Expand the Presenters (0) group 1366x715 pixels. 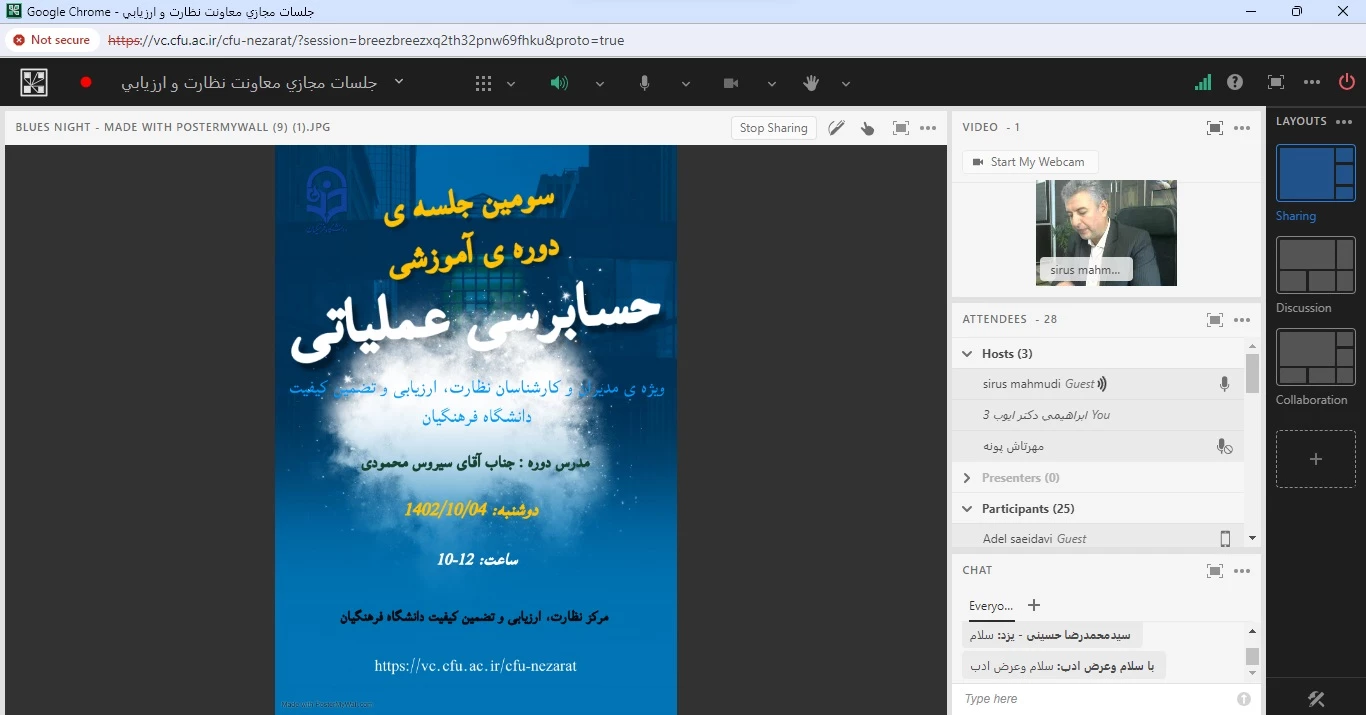coord(967,478)
